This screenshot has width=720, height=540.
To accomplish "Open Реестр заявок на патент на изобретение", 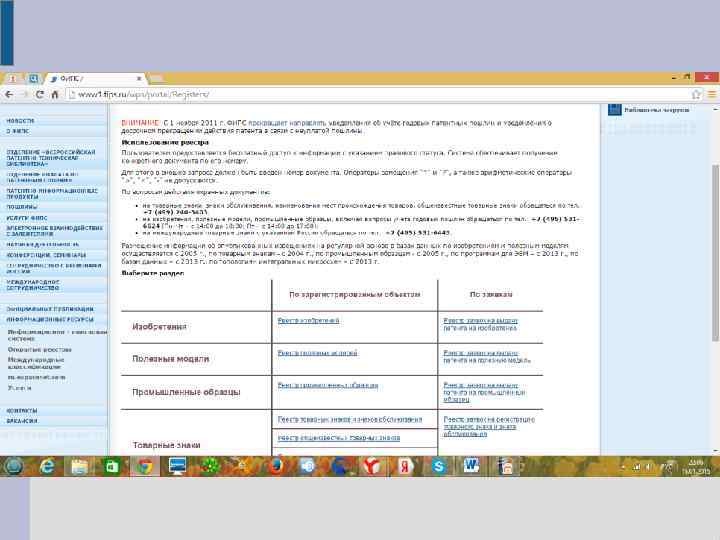I will click(480, 324).
